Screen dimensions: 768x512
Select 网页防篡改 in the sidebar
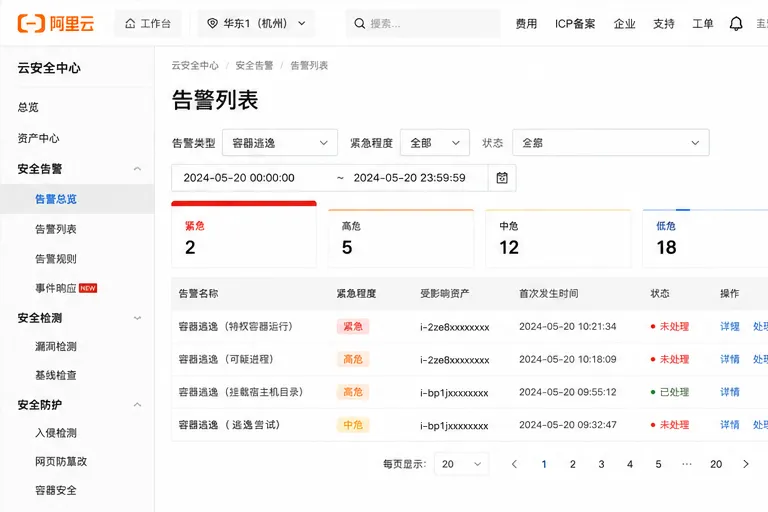(x=61, y=462)
